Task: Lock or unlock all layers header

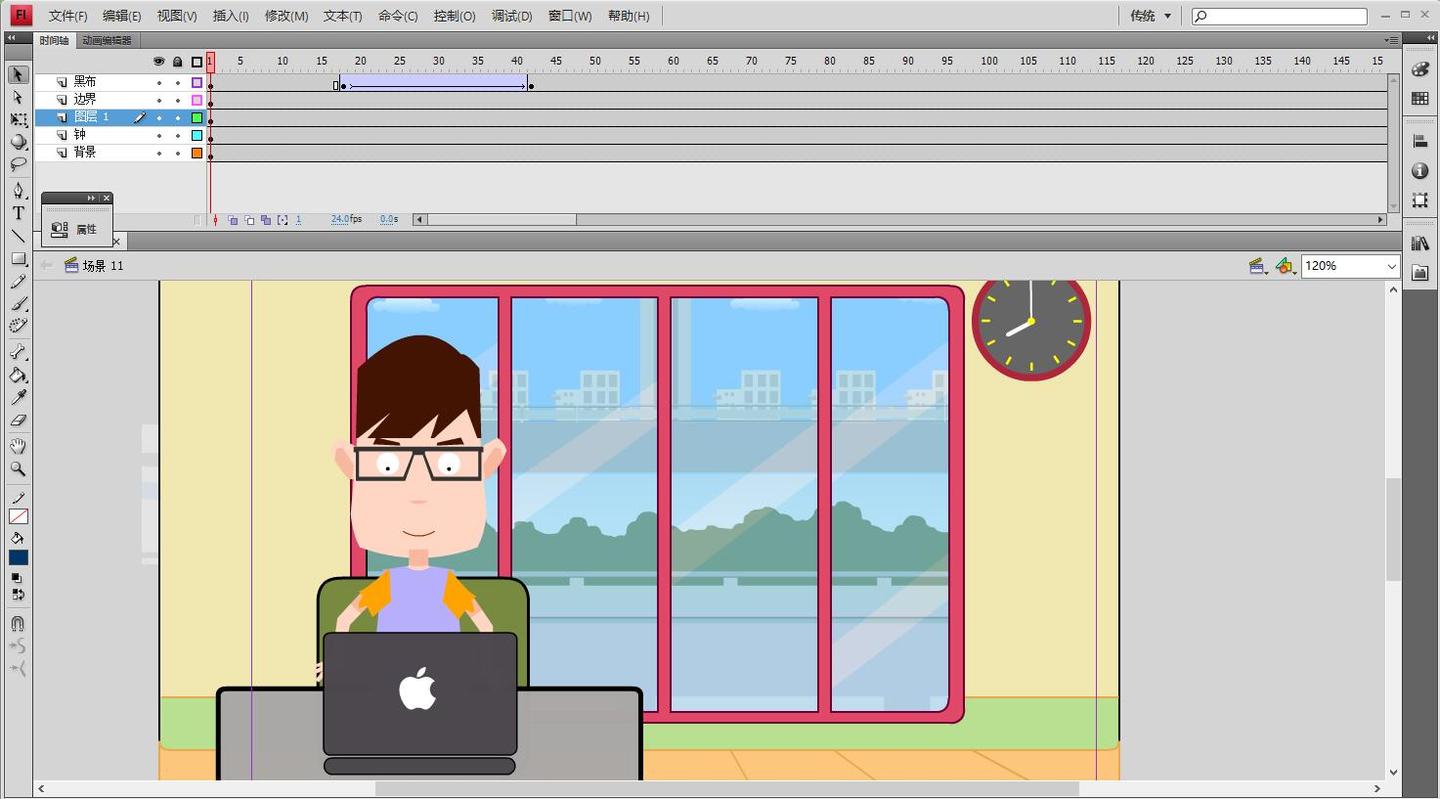Action: [178, 62]
